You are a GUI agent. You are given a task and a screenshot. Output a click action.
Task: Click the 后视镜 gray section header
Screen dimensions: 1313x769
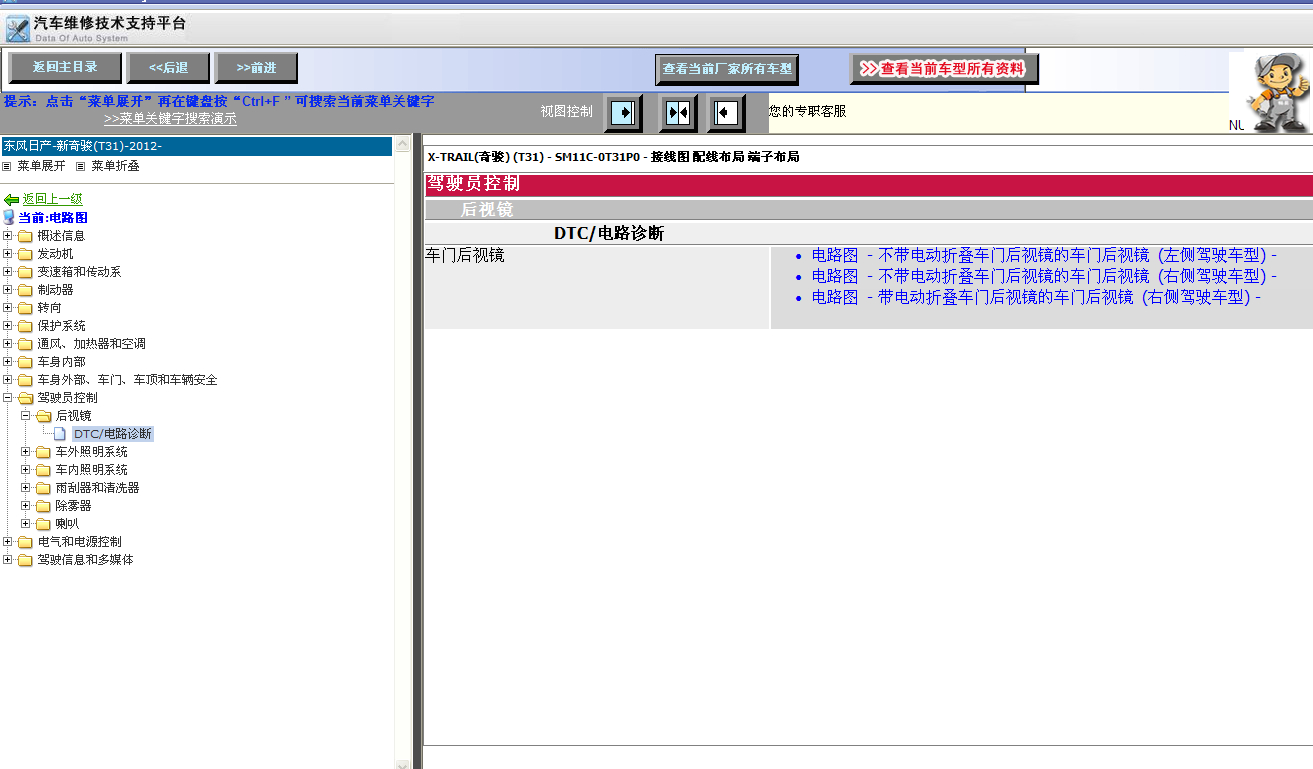pyautogui.click(x=868, y=209)
